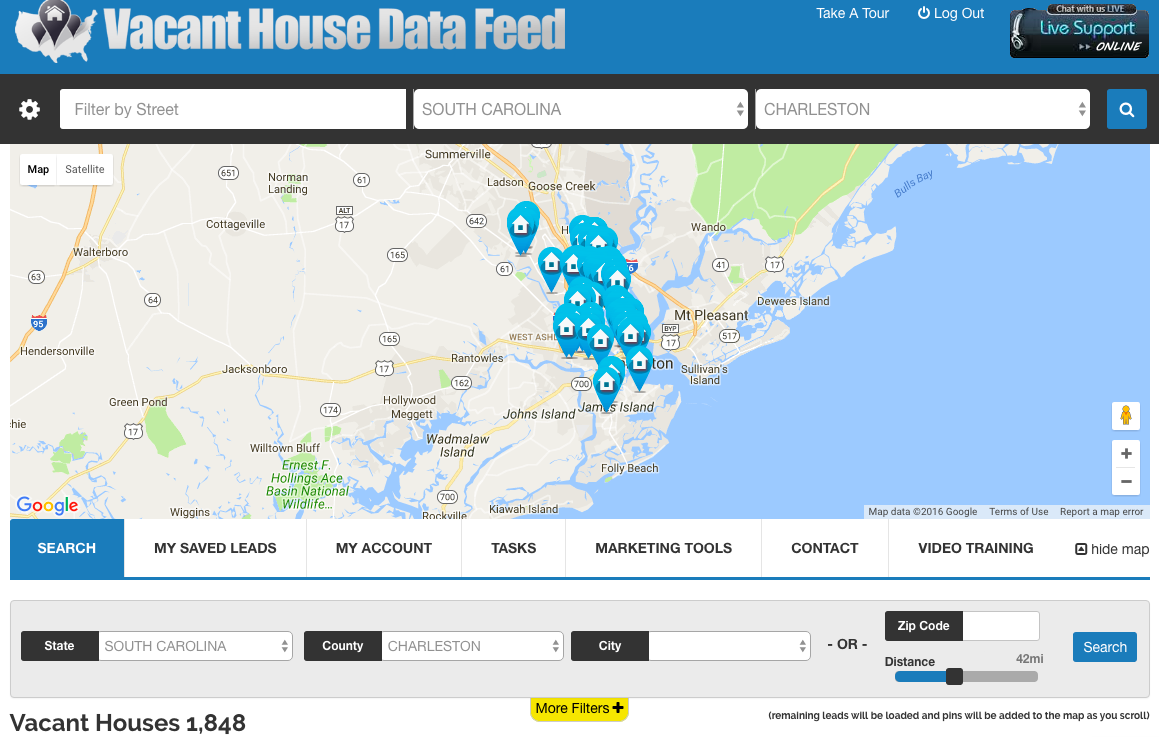1159x737 pixels.
Task: Open the CONTACT tab
Action: click(x=825, y=548)
